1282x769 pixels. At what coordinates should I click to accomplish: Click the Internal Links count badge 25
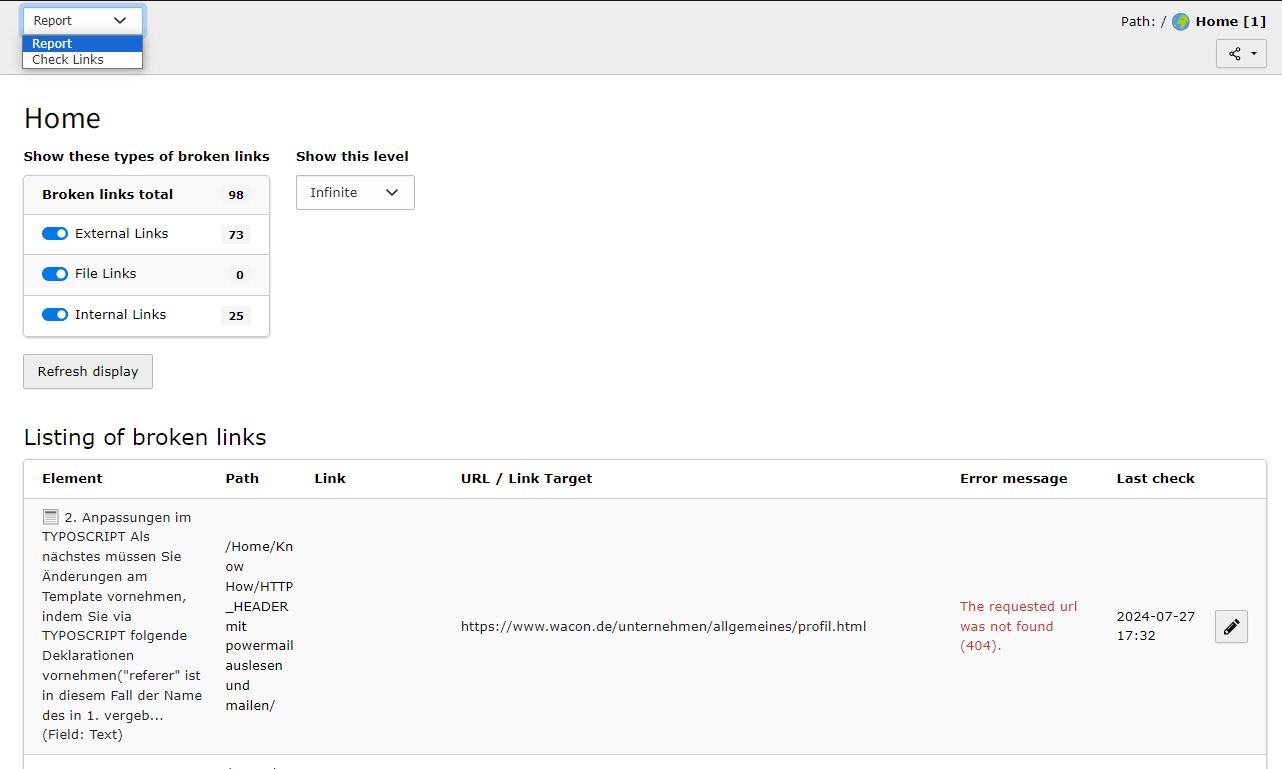coord(236,316)
